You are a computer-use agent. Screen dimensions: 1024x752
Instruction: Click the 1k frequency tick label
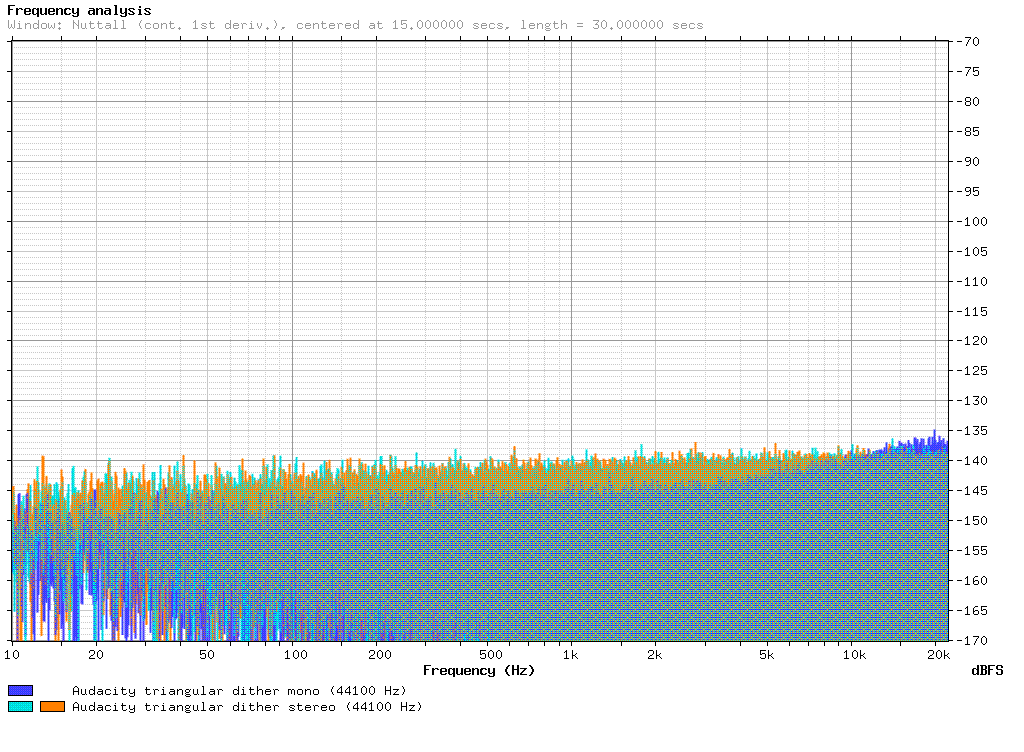[570, 655]
